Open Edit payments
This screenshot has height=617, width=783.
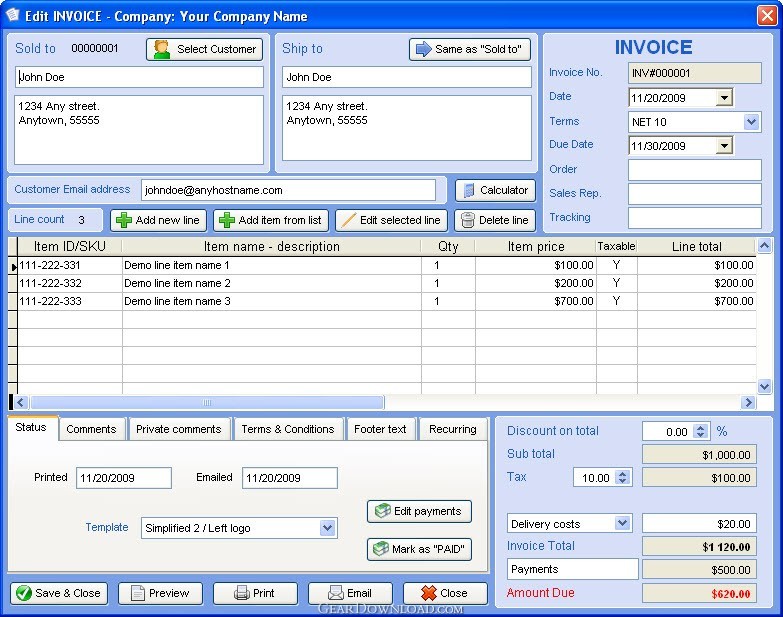419,511
